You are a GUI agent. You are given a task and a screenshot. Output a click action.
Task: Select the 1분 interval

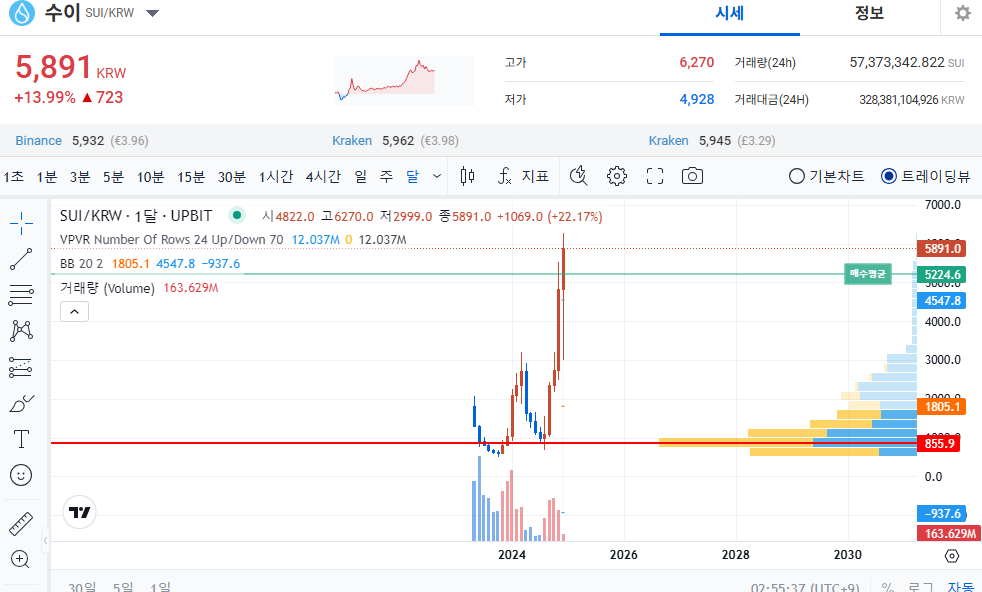pos(47,177)
